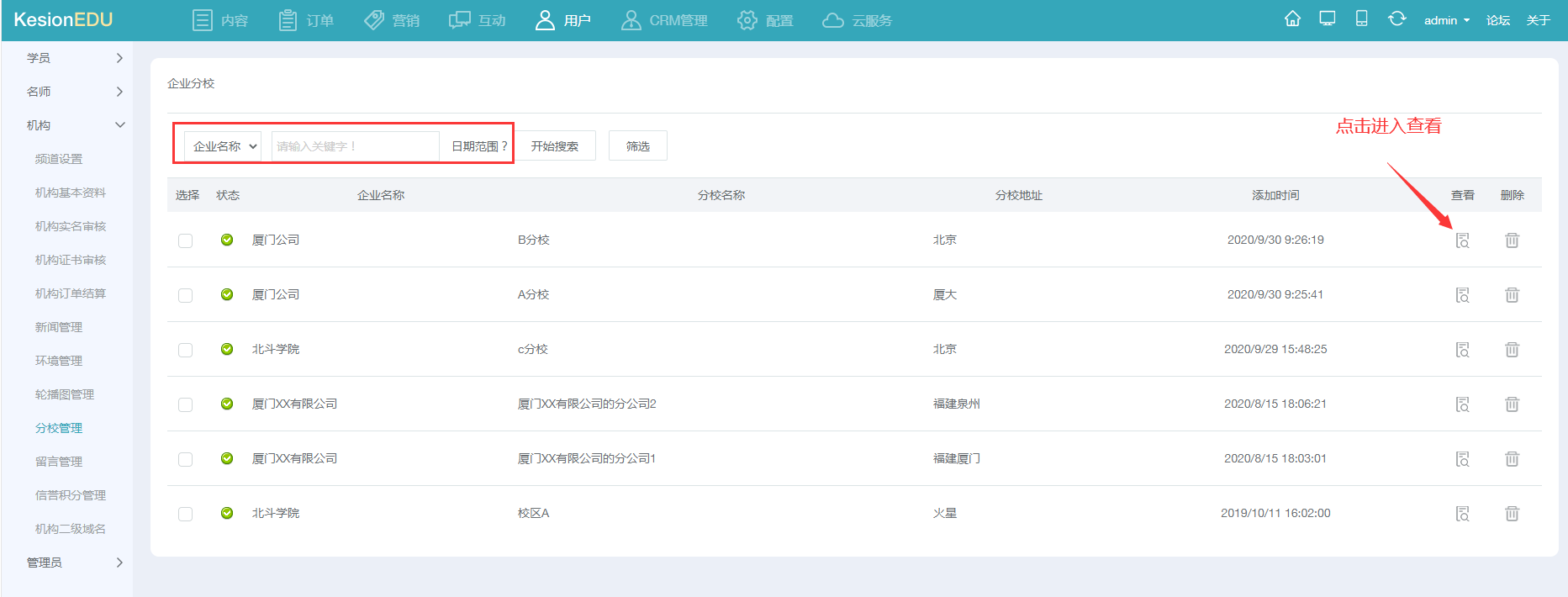Viewport: 1568px width, 597px height.
Task: View details of 校区A row
Action: click(1462, 514)
